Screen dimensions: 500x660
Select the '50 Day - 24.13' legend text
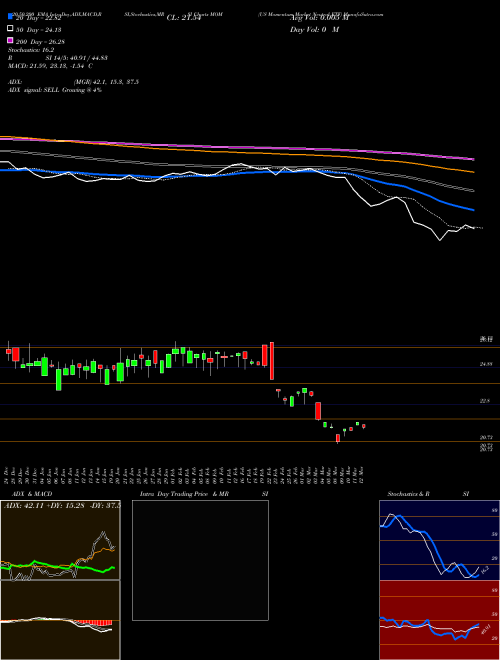[x=39, y=30]
